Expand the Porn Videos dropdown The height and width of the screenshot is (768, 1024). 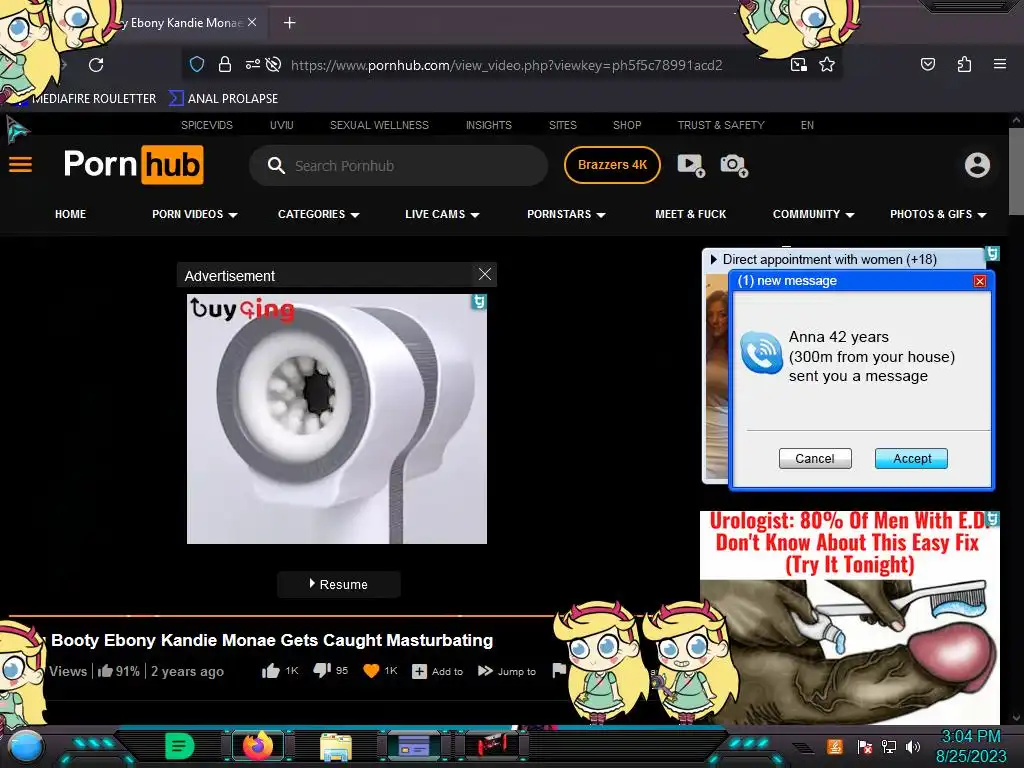(233, 215)
